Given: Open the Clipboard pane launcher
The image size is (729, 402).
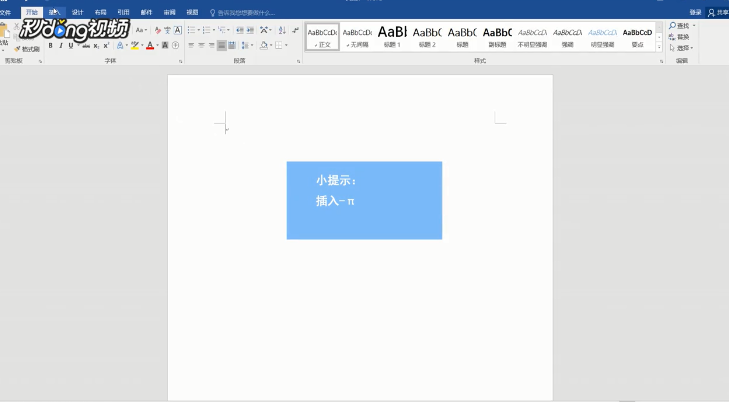Looking at the screenshot, I should coord(40,61).
